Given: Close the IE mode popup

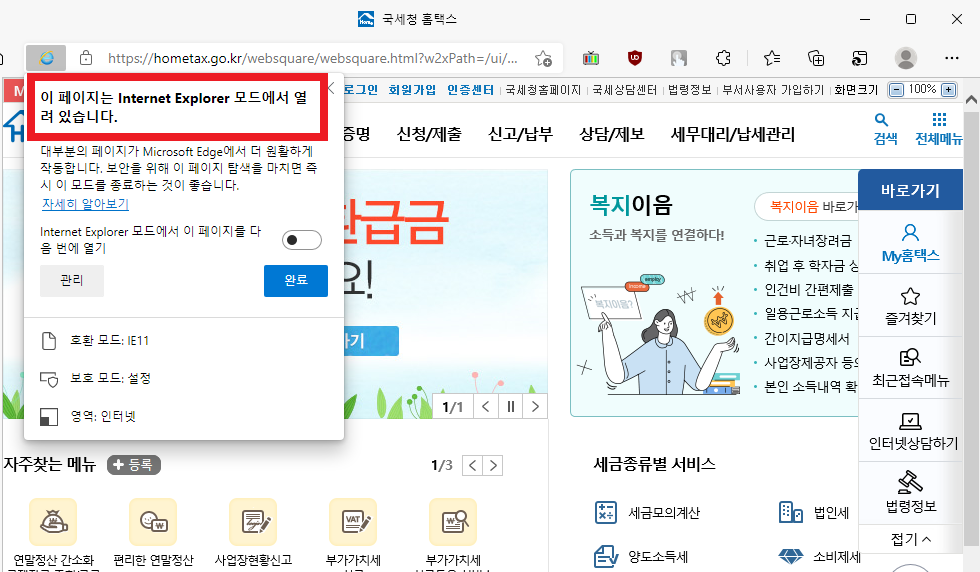Looking at the screenshot, I should (x=332, y=89).
